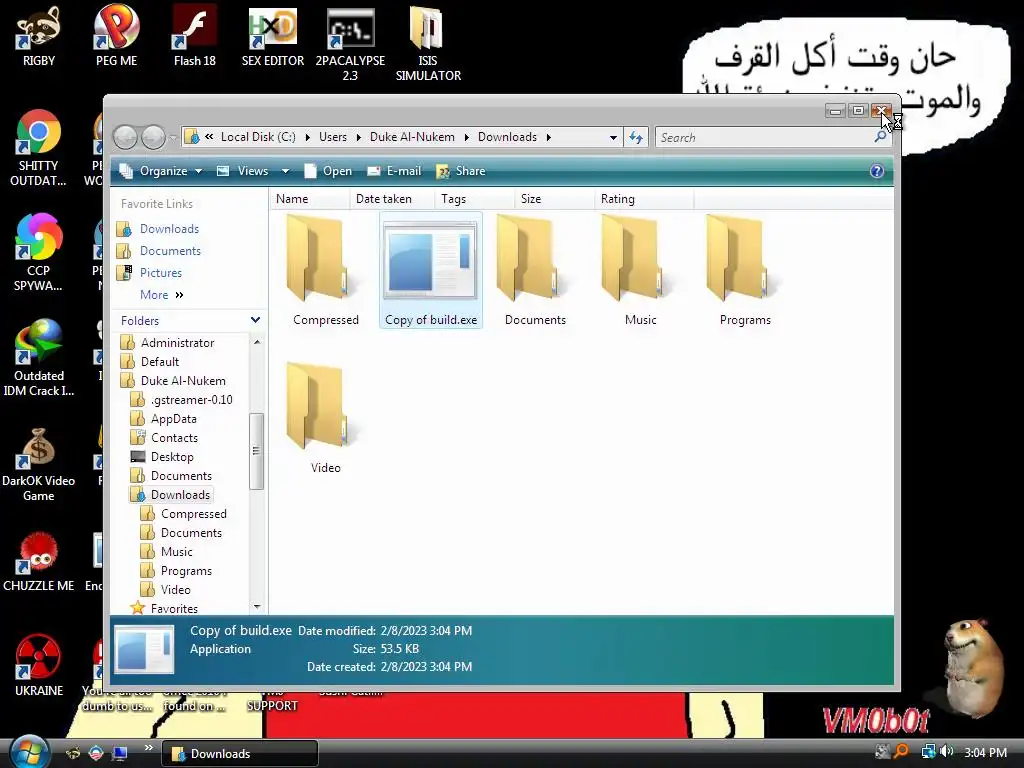Select the Documents folder in file list
Viewport: 1024px width, 768px height.
[535, 271]
